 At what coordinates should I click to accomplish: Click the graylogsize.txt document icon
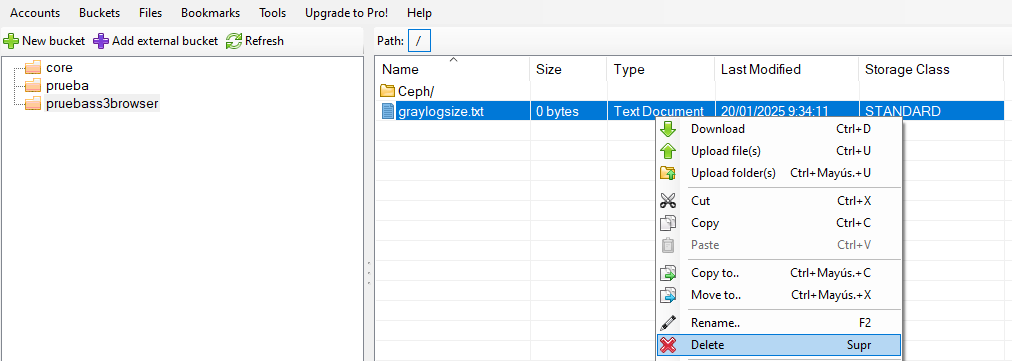388,111
